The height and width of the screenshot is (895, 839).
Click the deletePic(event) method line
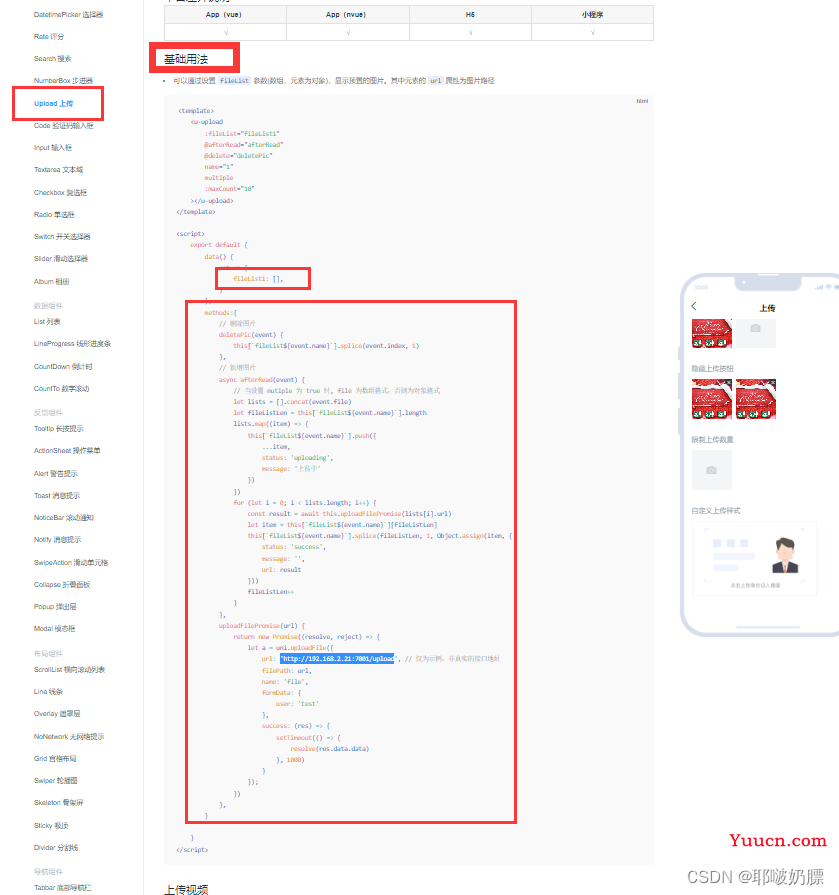(x=251, y=335)
